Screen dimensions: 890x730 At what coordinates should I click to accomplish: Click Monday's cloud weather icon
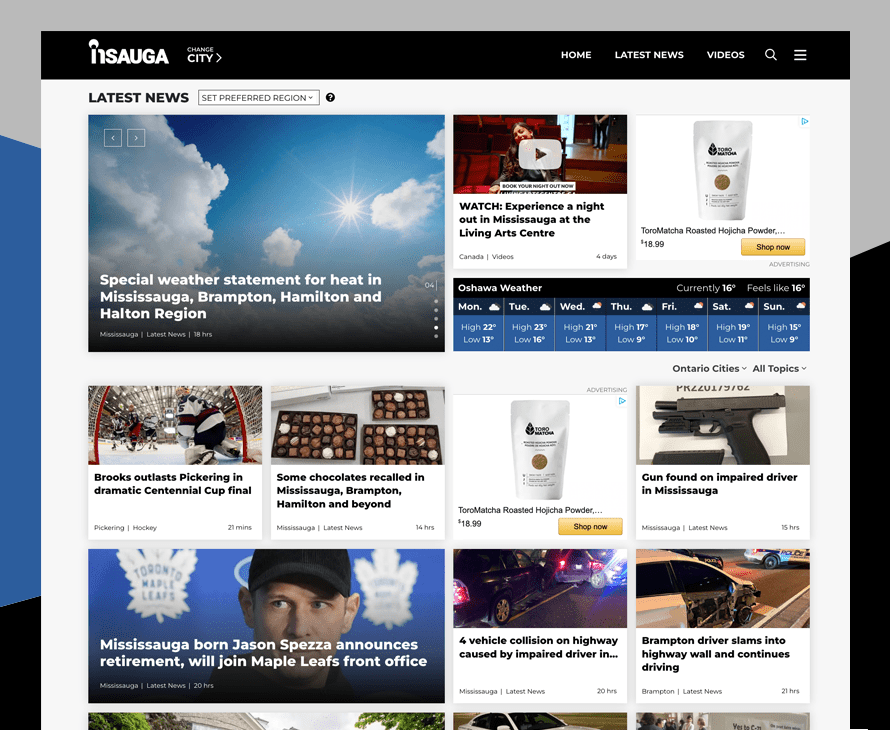click(497, 306)
